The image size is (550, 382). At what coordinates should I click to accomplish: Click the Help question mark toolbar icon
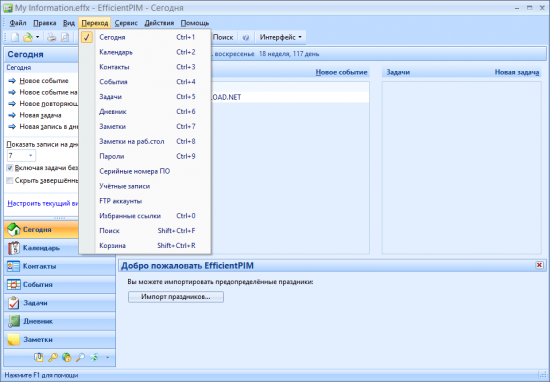point(246,37)
